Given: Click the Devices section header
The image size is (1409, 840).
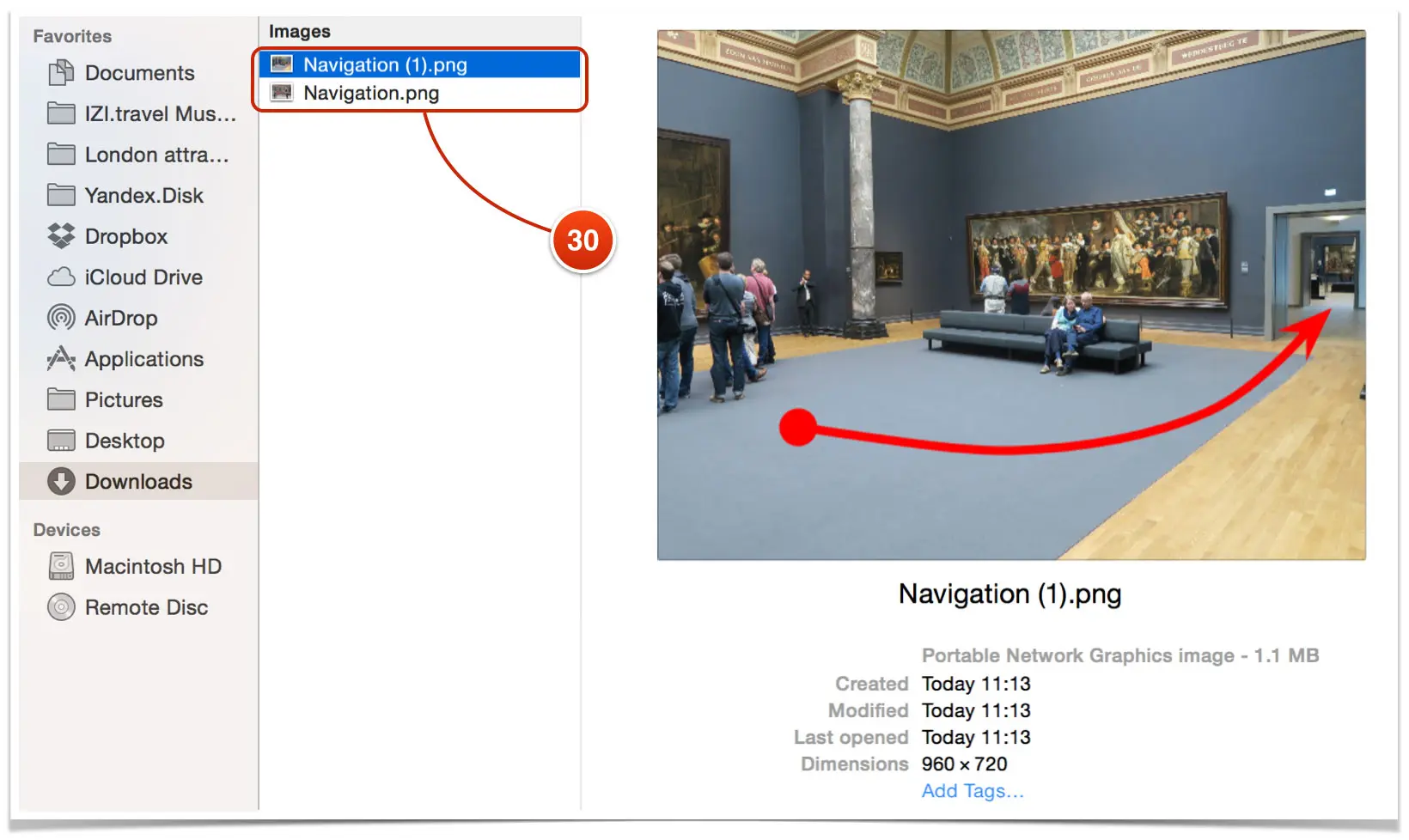Looking at the screenshot, I should 66,530.
